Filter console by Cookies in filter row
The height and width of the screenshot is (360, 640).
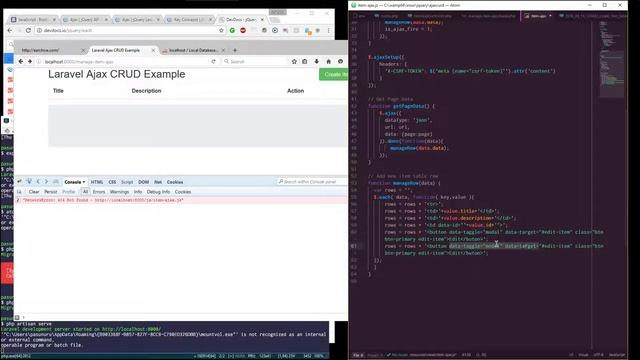pos(183,192)
